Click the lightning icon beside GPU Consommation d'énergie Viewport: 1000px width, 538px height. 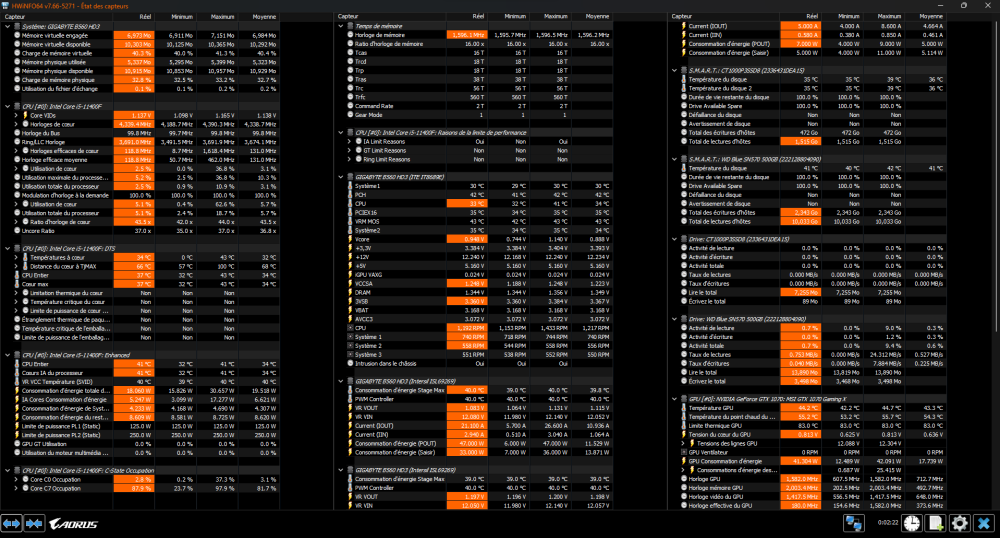point(684,461)
